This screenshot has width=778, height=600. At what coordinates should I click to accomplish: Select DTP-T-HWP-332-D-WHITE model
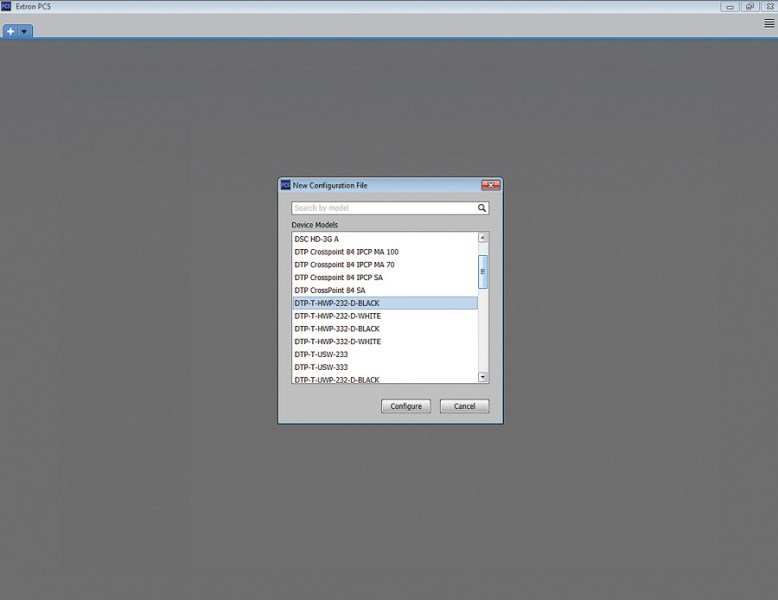tap(385, 342)
